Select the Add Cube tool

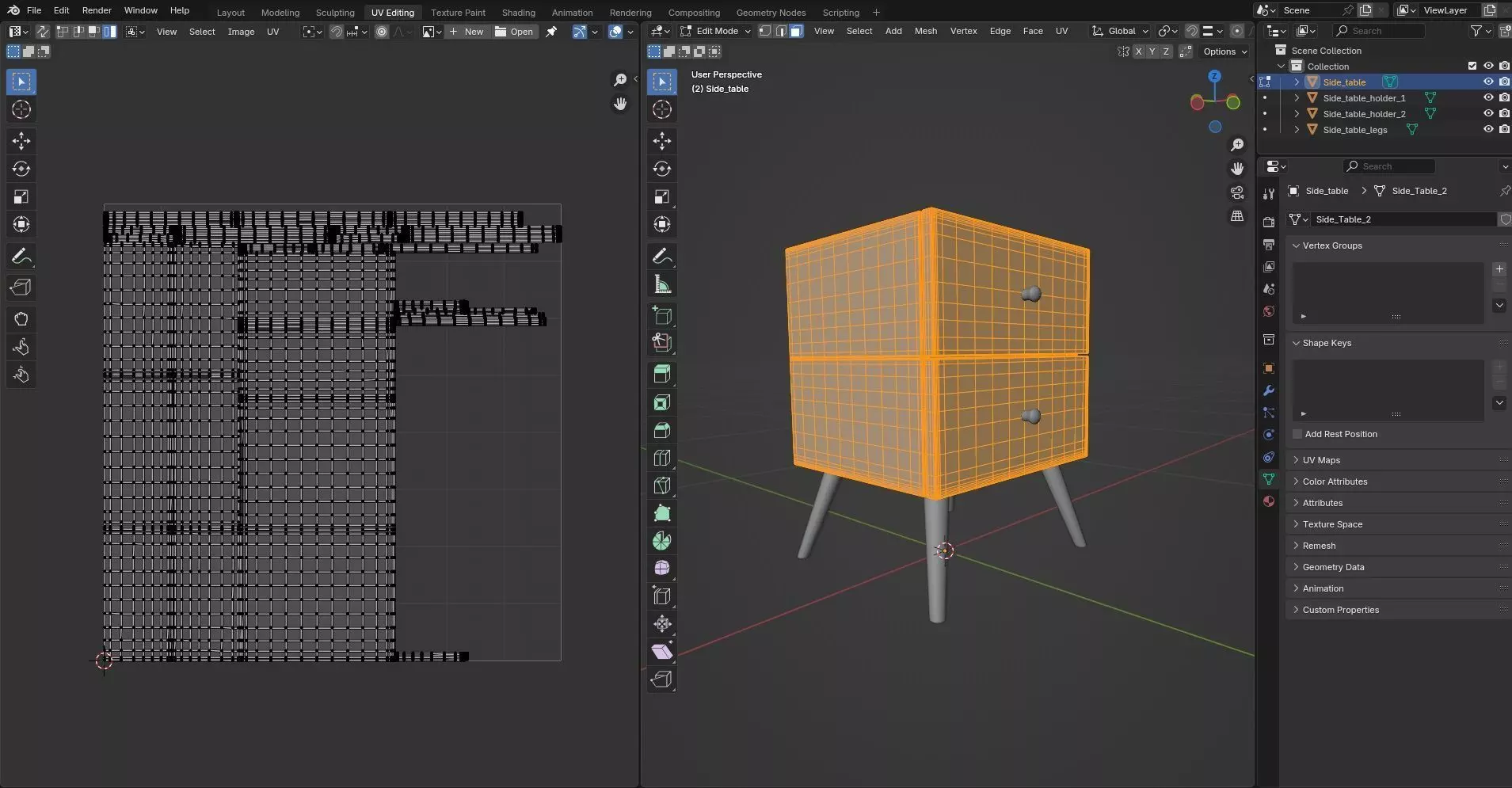pyautogui.click(x=662, y=315)
